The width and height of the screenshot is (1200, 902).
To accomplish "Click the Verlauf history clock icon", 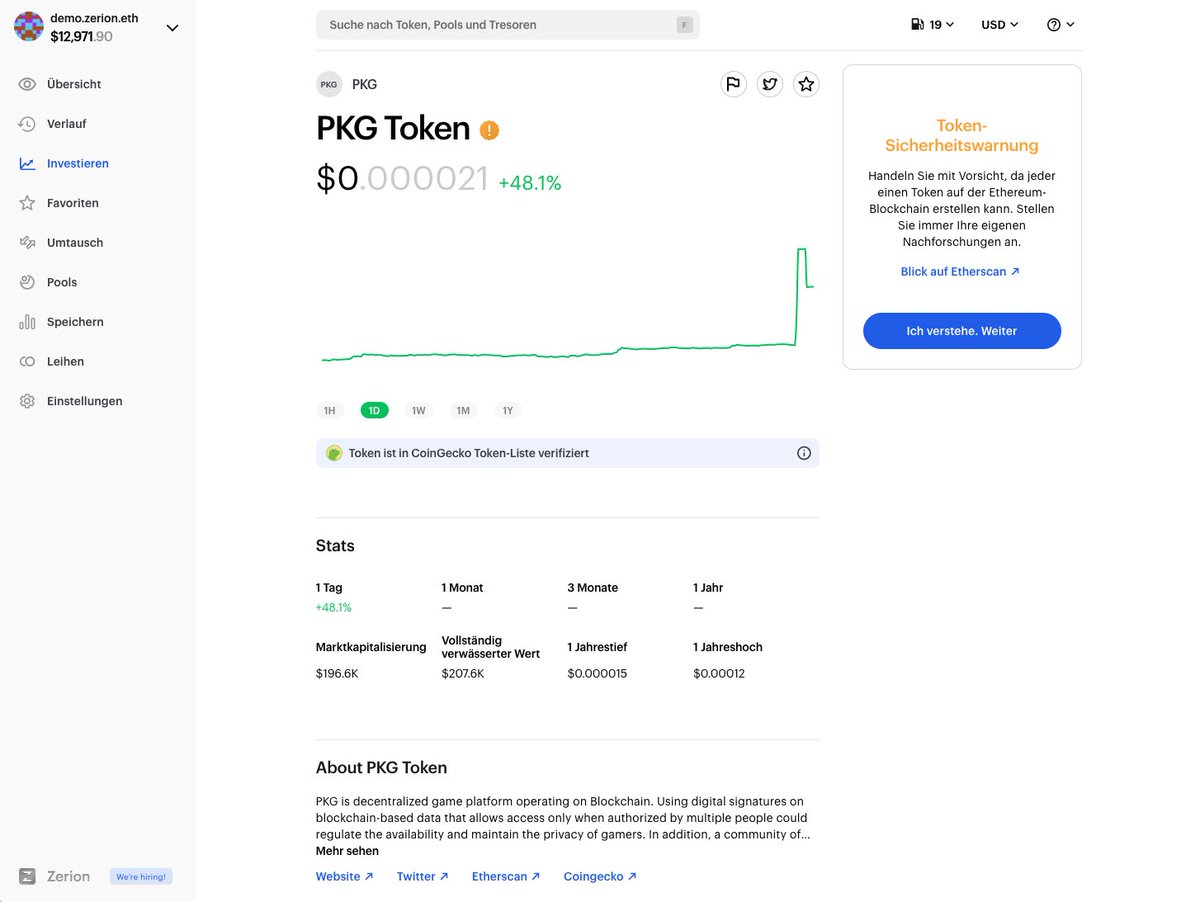I will point(27,124).
